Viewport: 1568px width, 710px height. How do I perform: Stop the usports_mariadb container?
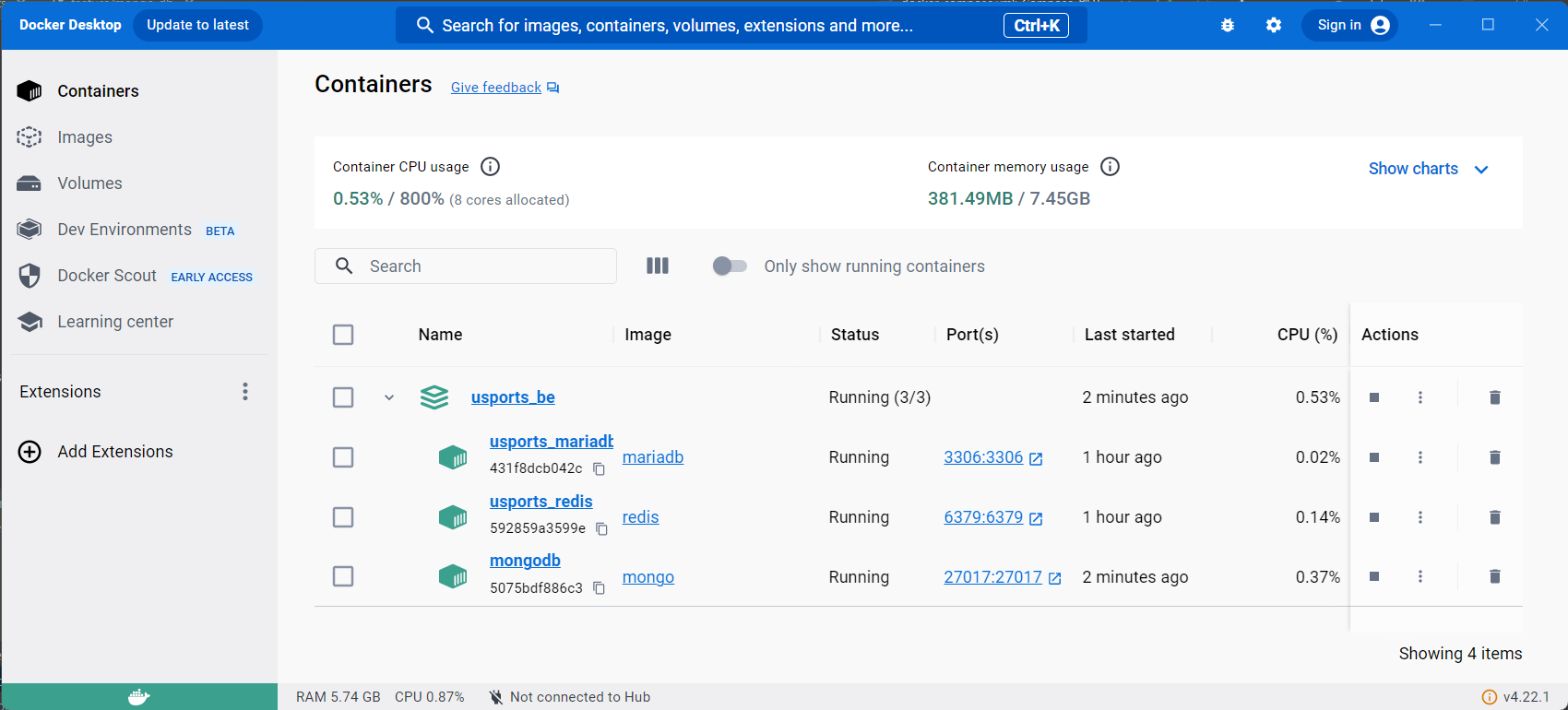(1374, 457)
